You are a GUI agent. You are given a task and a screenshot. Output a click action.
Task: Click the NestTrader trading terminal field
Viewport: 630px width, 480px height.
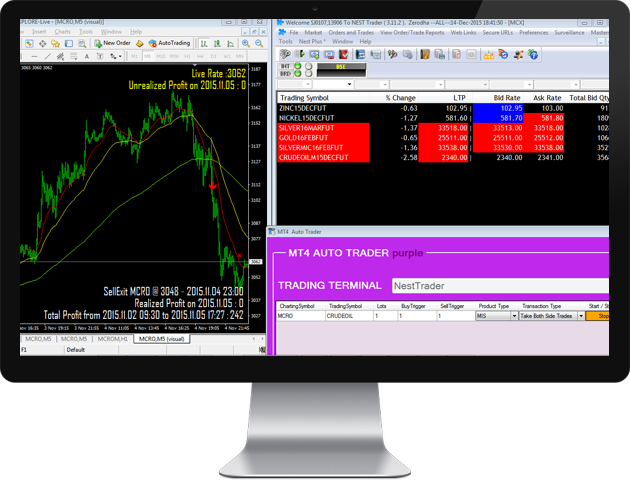point(500,286)
